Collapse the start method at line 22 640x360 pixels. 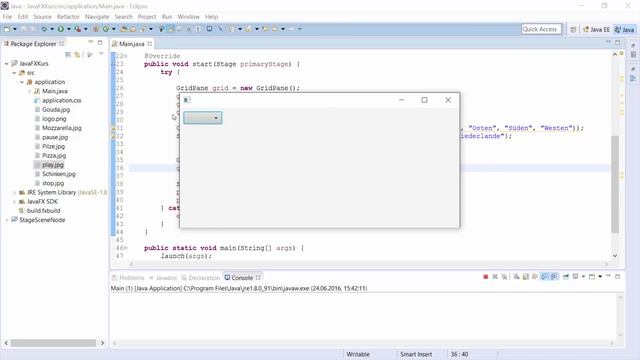[x=126, y=56]
